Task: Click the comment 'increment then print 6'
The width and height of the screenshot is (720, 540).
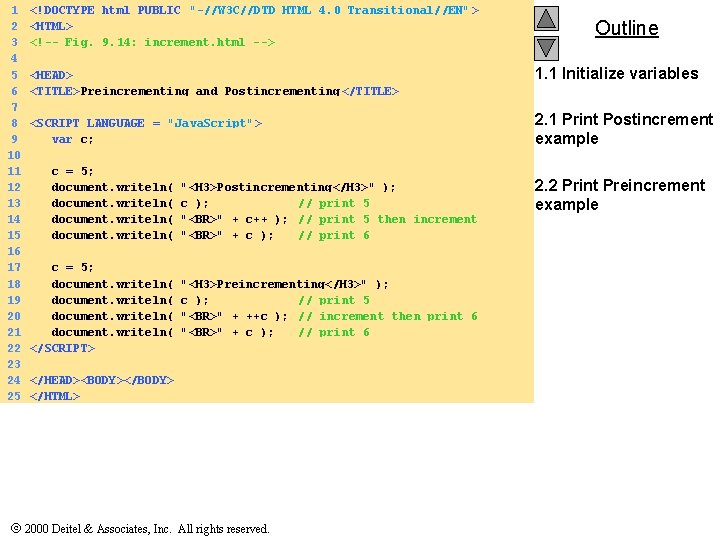Action: [388, 316]
